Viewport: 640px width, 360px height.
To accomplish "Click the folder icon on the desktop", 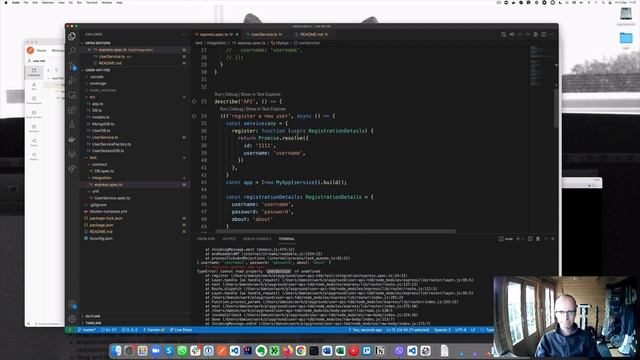I will pos(626,39).
